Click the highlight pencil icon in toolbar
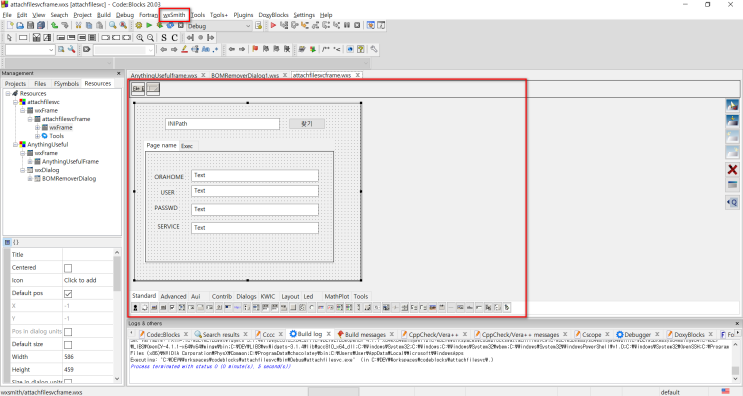The width and height of the screenshot is (743, 396). pos(185,49)
